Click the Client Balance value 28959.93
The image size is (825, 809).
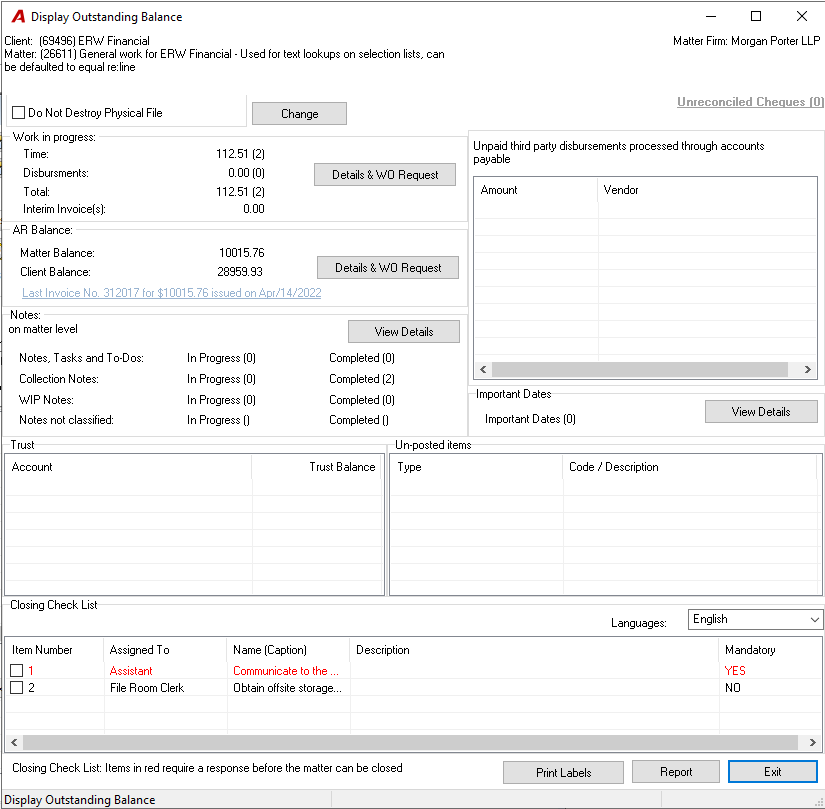click(x=240, y=272)
